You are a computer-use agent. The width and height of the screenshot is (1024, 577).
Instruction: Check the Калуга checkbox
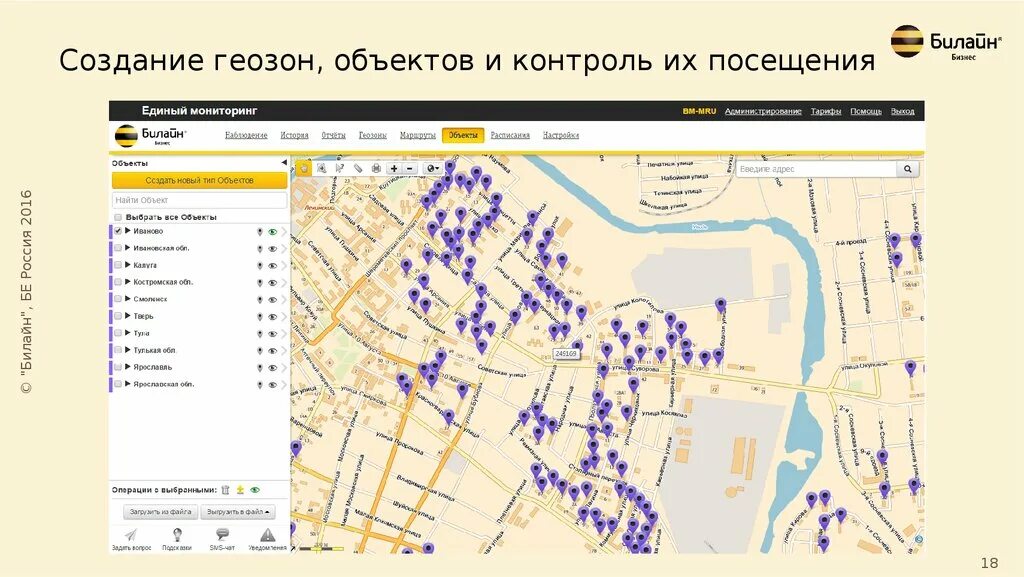tap(118, 265)
